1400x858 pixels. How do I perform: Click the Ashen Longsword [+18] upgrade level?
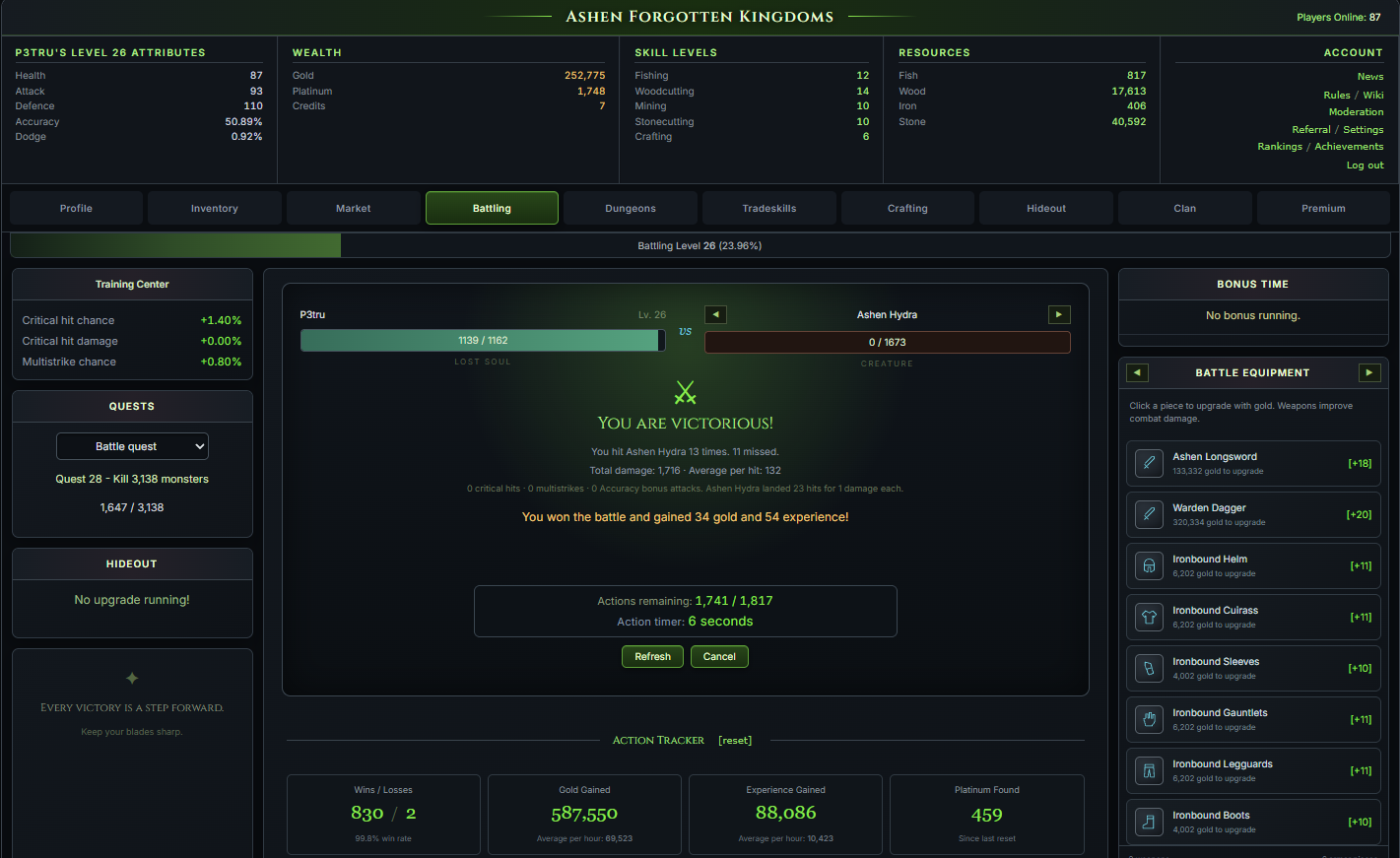(x=1360, y=463)
